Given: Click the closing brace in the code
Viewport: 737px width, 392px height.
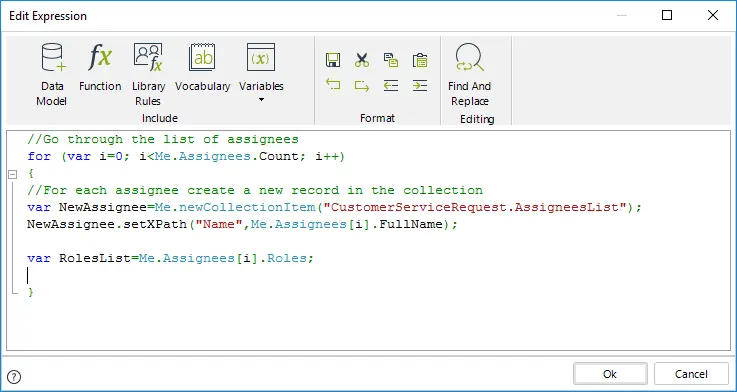Looking at the screenshot, I should tap(31, 292).
